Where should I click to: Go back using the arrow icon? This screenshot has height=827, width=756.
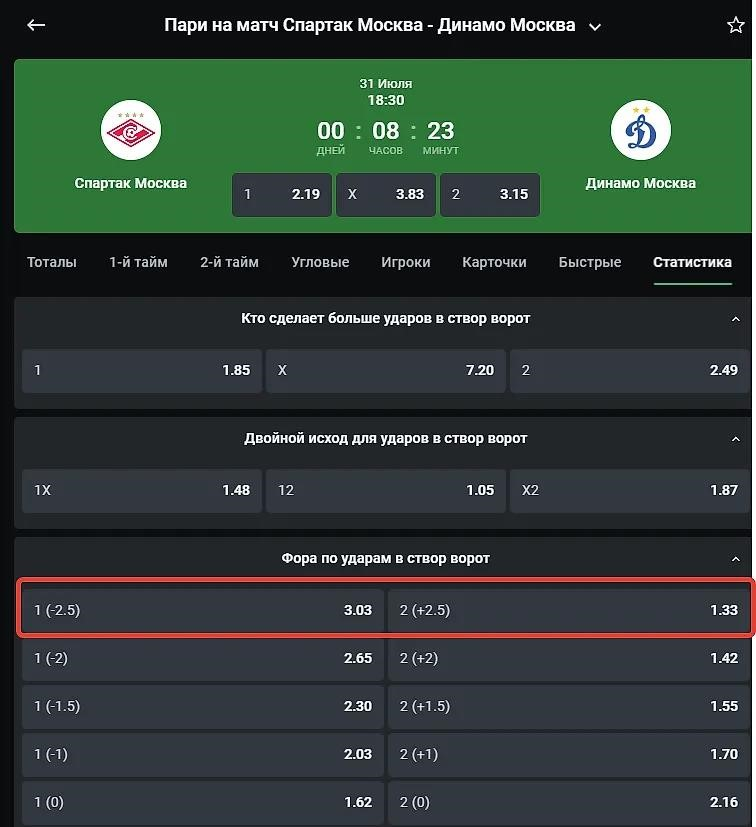tap(36, 25)
